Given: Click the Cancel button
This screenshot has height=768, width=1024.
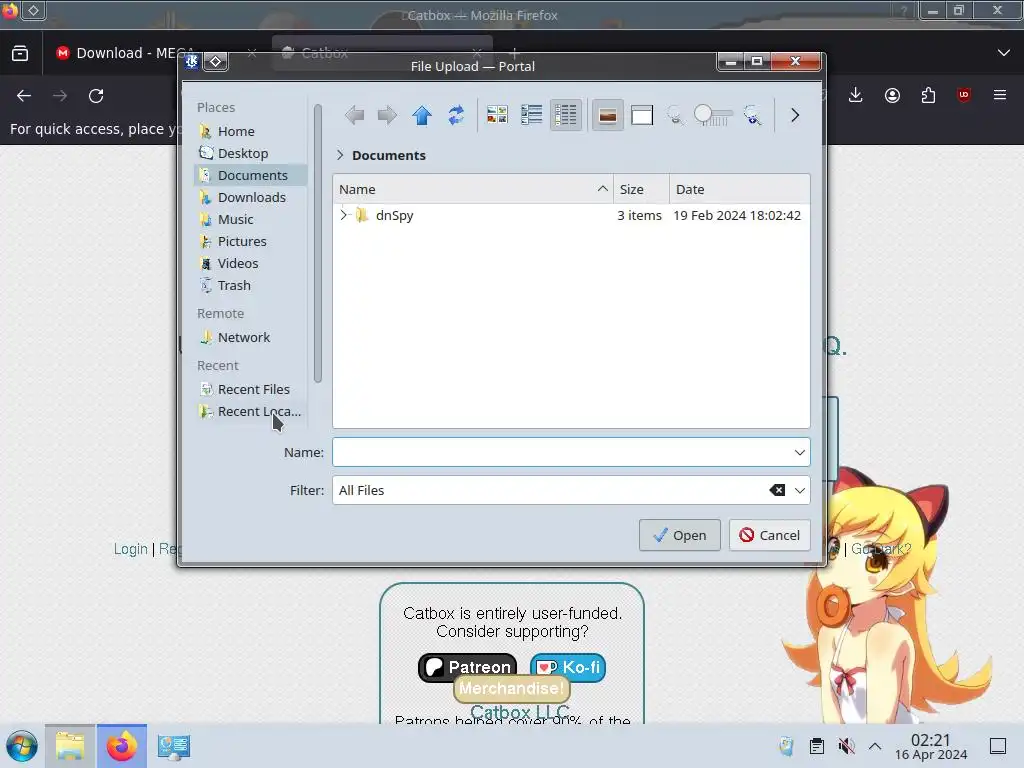Looking at the screenshot, I should point(769,536).
